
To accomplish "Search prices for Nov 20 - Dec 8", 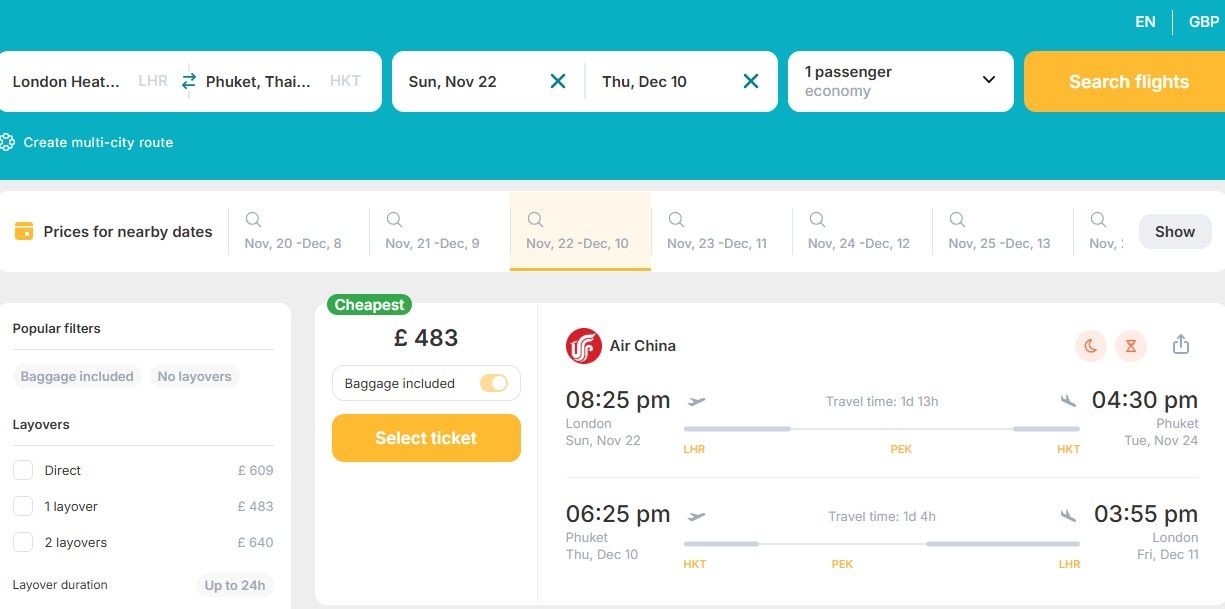I will pyautogui.click(x=292, y=232).
